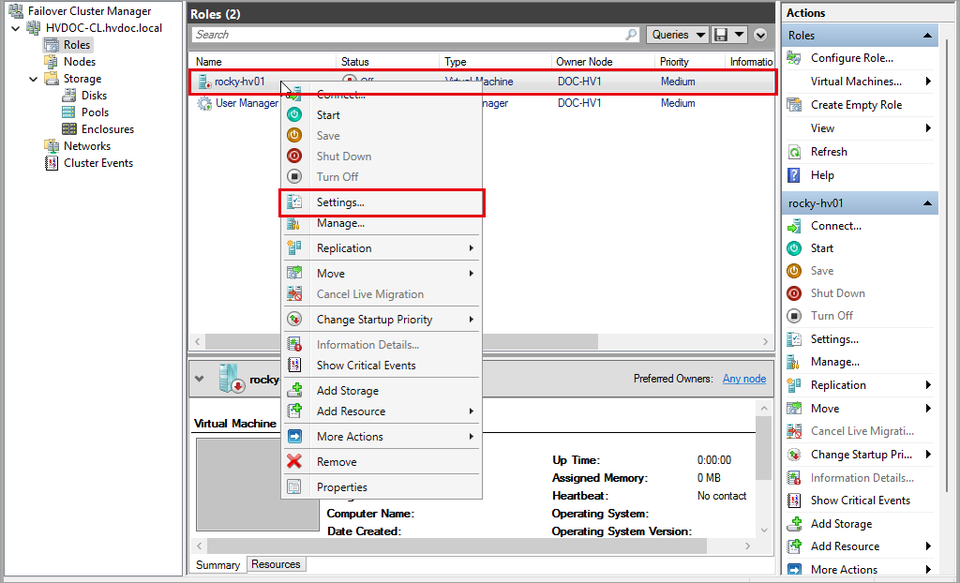
Task: Switch to the Resources tab
Action: click(x=276, y=565)
